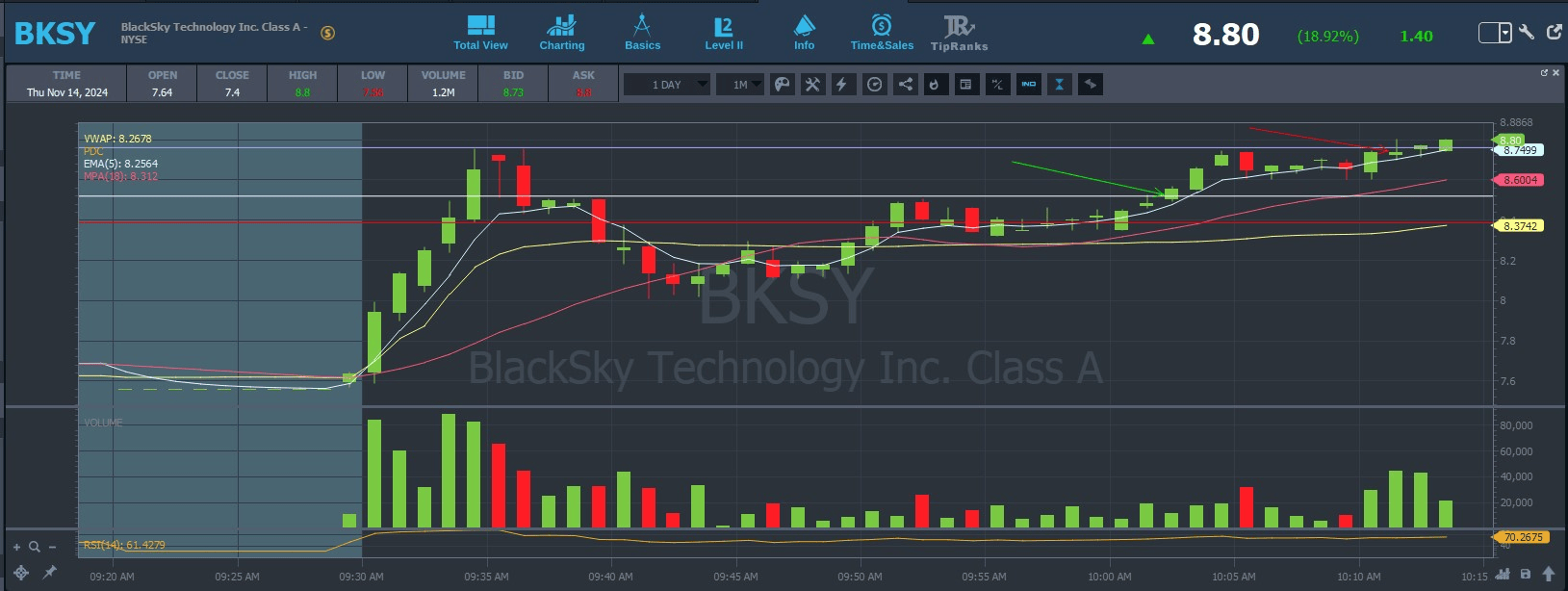Pop out the window using the header arrow icon

[1554, 32]
